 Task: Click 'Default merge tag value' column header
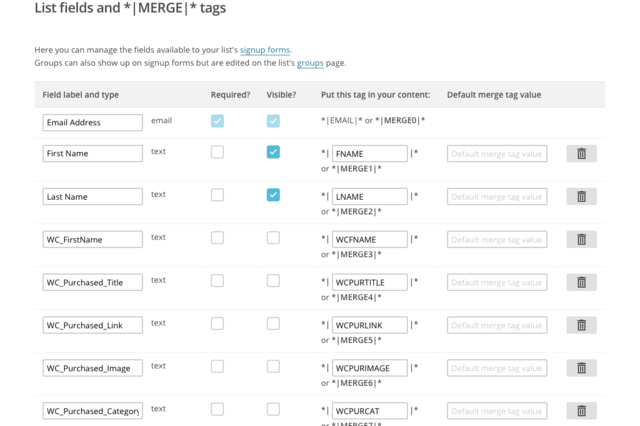click(494, 95)
